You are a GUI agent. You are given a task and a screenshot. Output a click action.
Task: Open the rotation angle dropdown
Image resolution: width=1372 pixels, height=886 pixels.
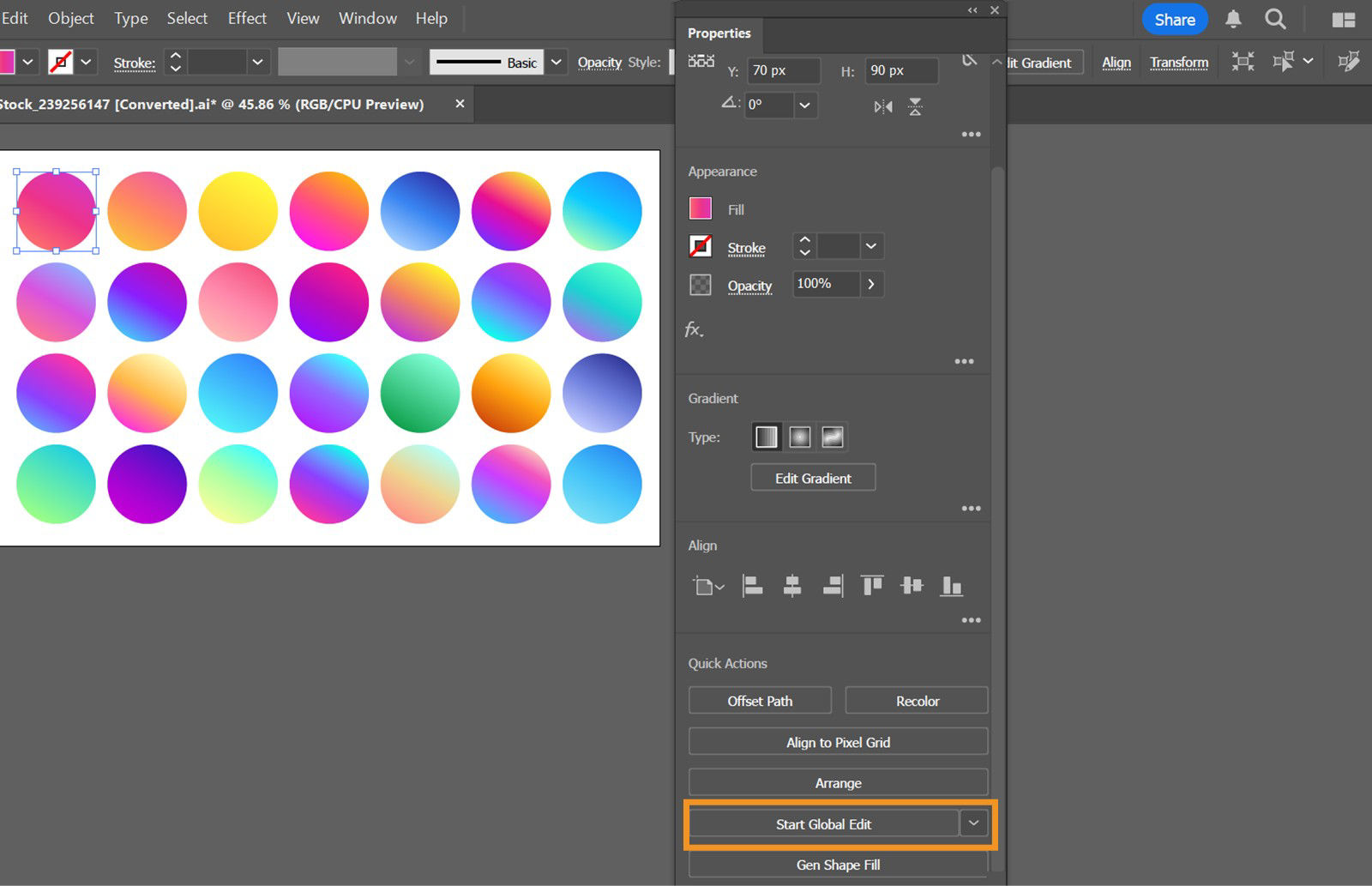point(804,105)
